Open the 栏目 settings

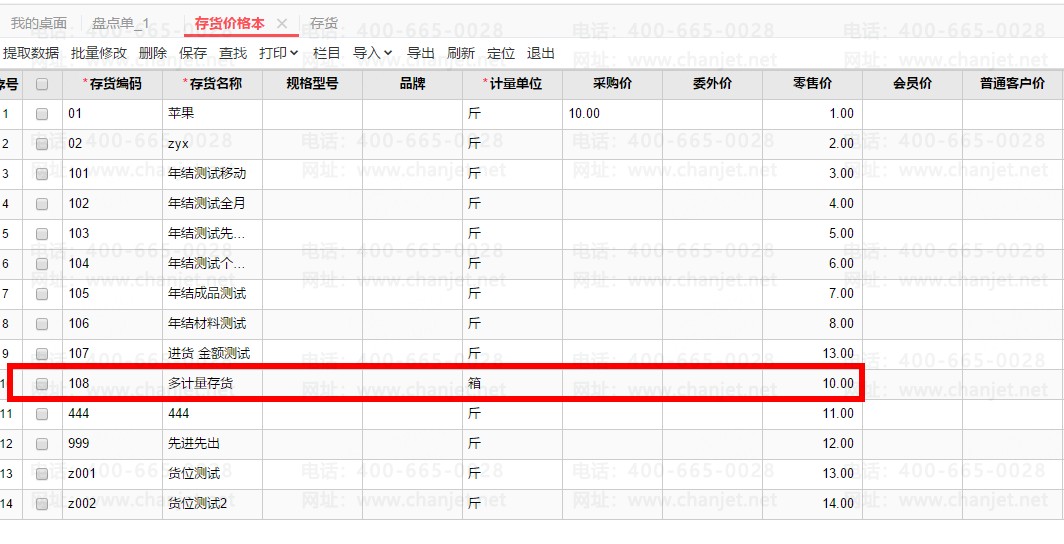point(326,53)
